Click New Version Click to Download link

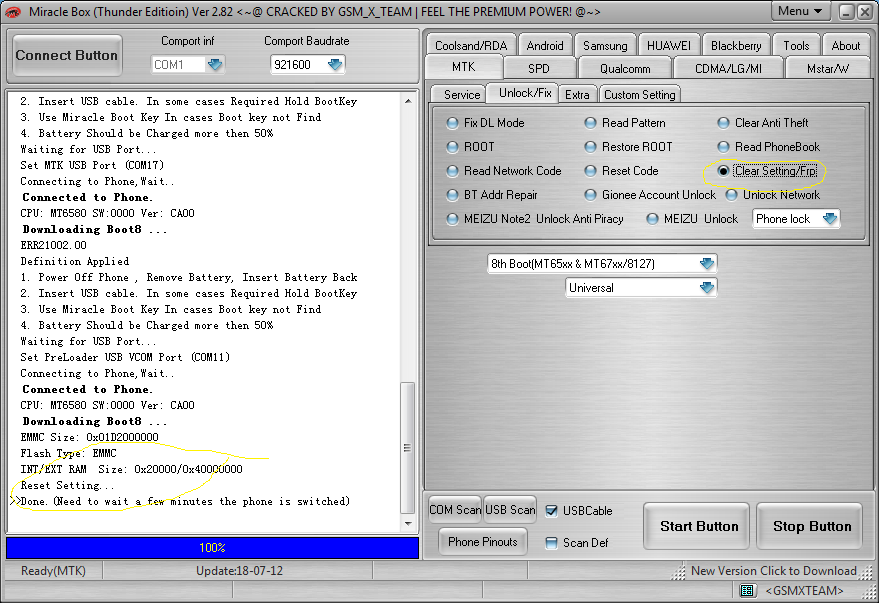pos(774,570)
